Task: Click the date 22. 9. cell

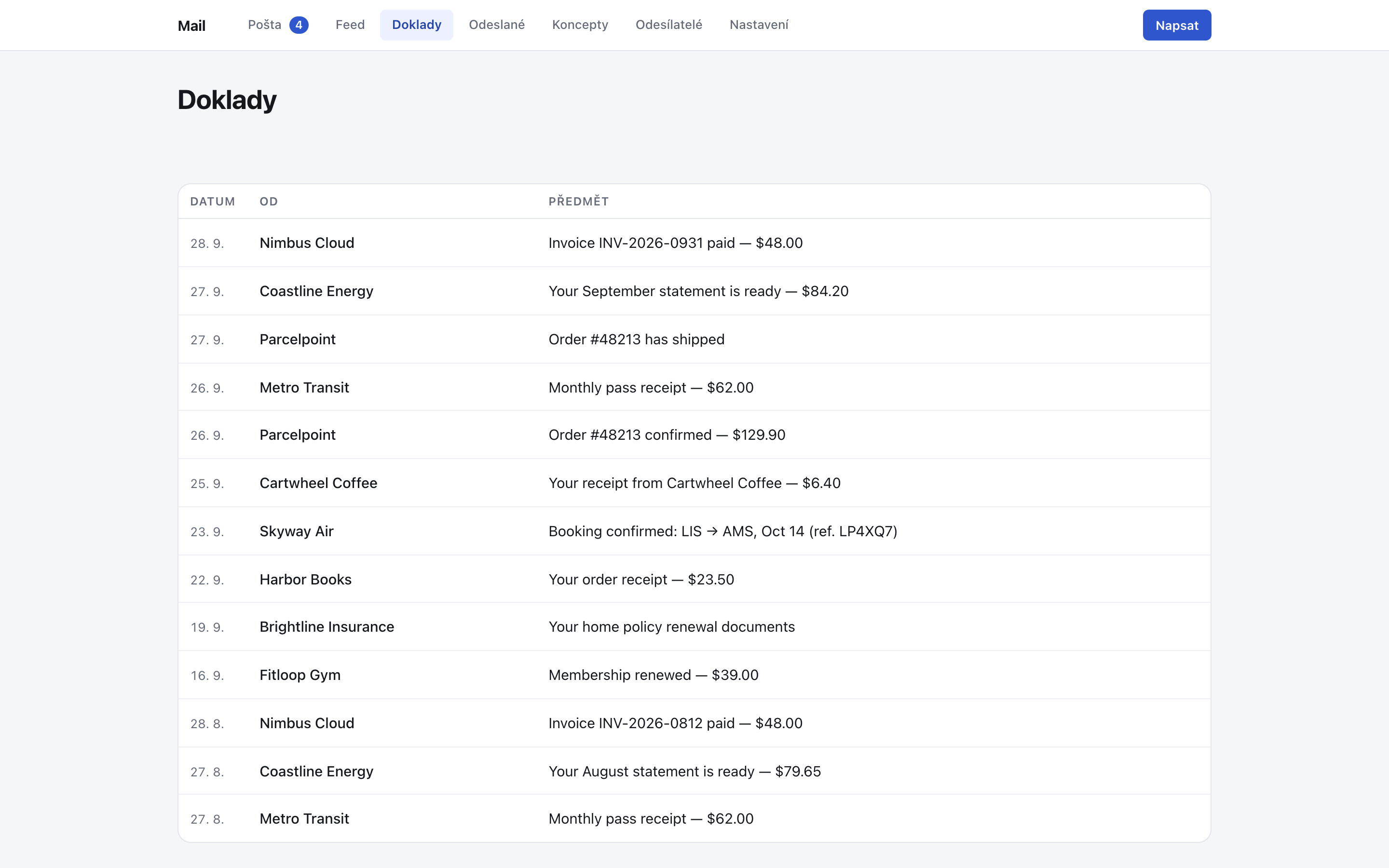Action: [207, 580]
